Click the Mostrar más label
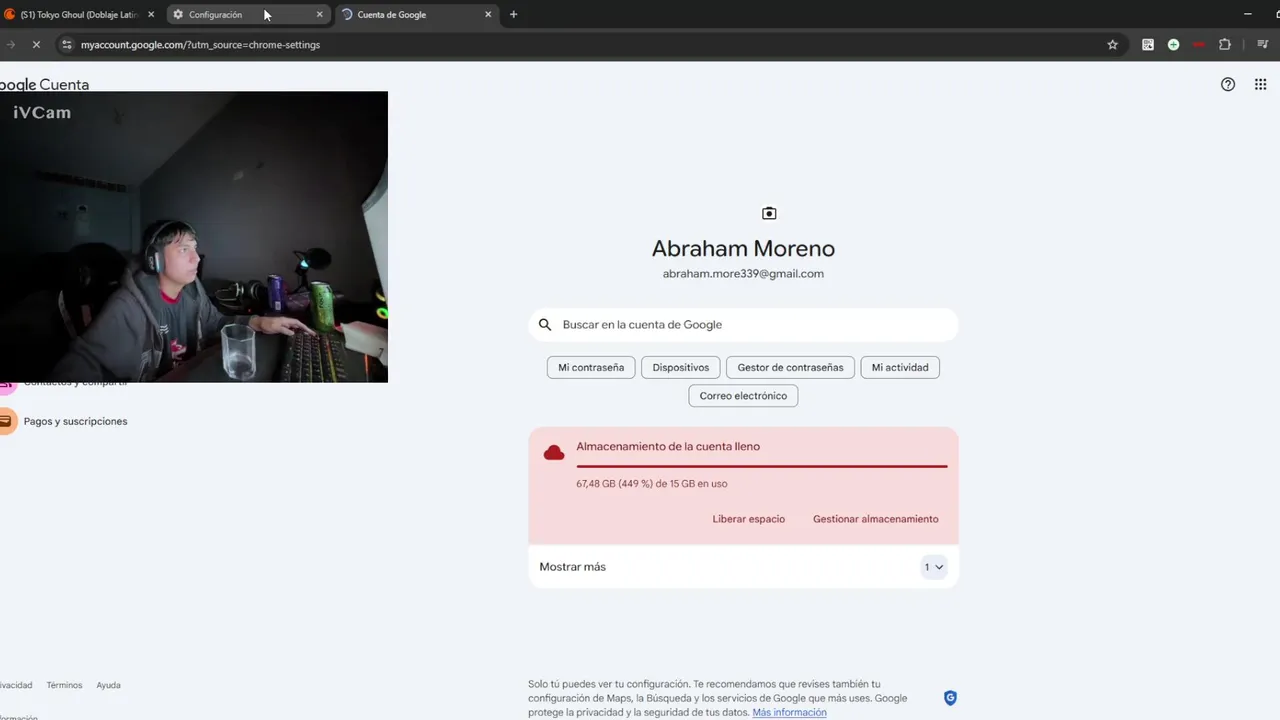 pos(572,567)
